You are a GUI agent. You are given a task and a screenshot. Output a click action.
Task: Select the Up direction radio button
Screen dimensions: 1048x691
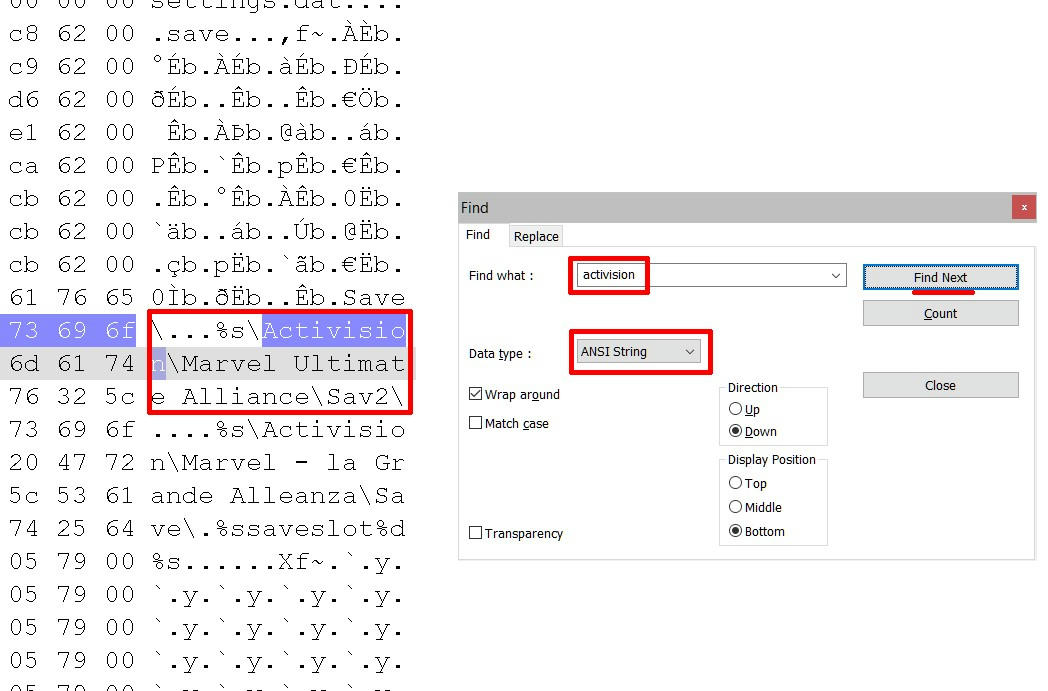coord(735,408)
